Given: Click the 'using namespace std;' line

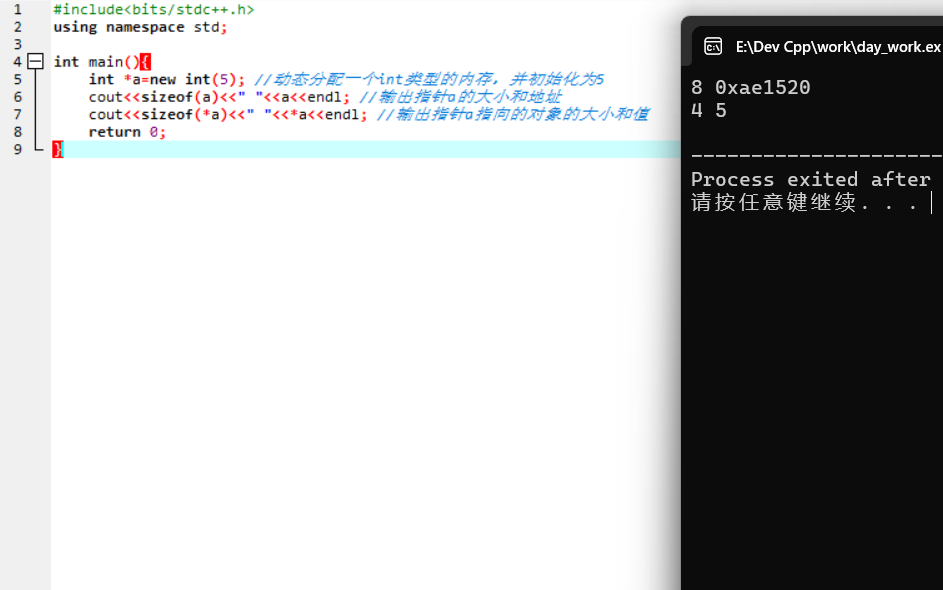Looking at the screenshot, I should (x=140, y=27).
